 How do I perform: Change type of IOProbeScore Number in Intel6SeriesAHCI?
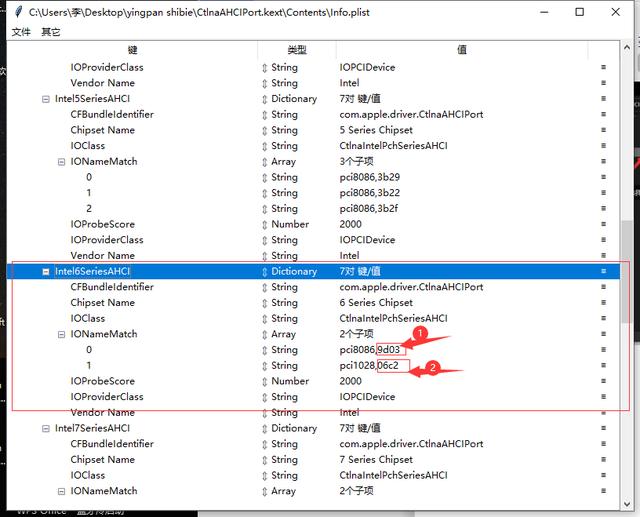point(264,382)
